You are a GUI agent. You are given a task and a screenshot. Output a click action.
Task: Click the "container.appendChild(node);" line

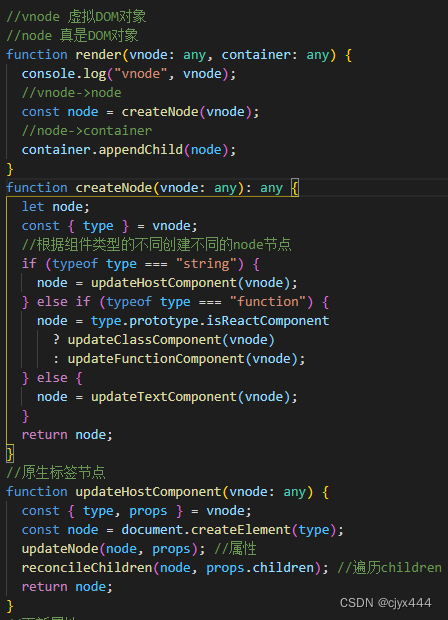coord(129,149)
